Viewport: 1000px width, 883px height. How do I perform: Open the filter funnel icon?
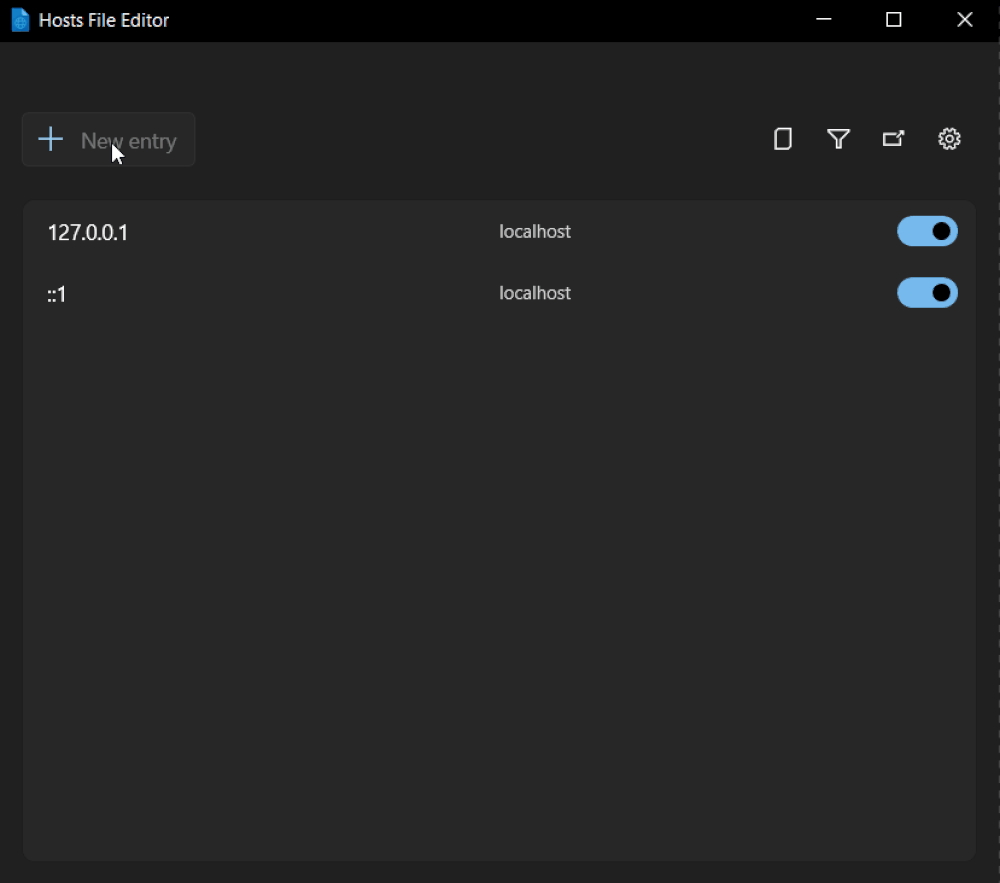pyautogui.click(x=838, y=139)
